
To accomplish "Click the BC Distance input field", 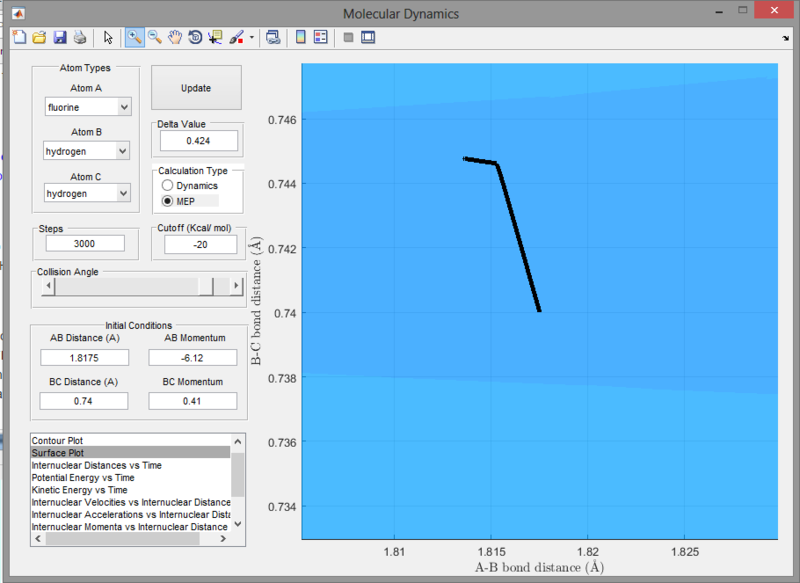I will coord(84,401).
